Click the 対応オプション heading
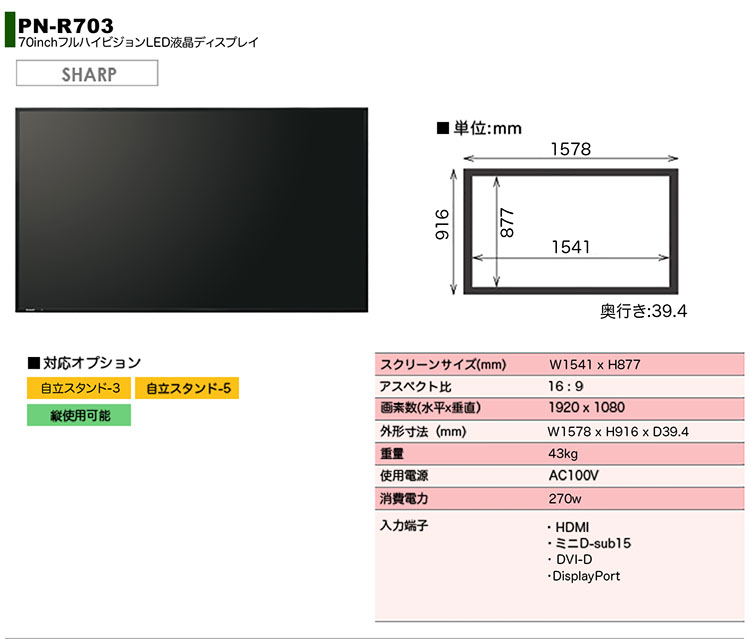Screen dimensions: 750x639 point(85,363)
